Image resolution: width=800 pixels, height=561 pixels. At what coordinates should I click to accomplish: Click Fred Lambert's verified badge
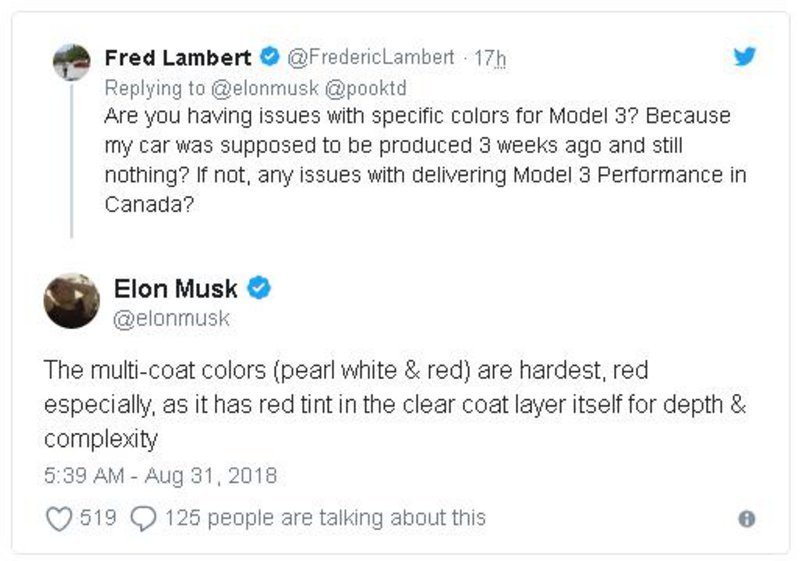coord(270,58)
